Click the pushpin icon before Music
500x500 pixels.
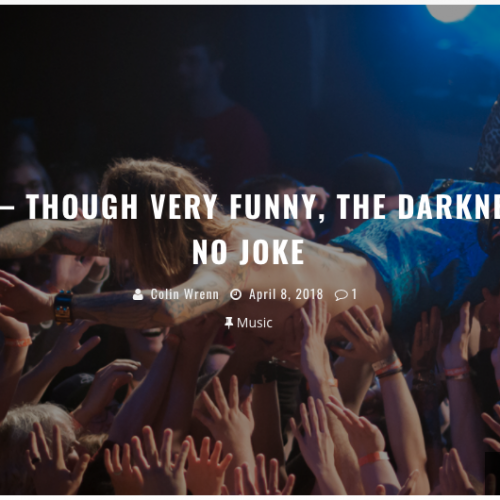[x=229, y=323]
